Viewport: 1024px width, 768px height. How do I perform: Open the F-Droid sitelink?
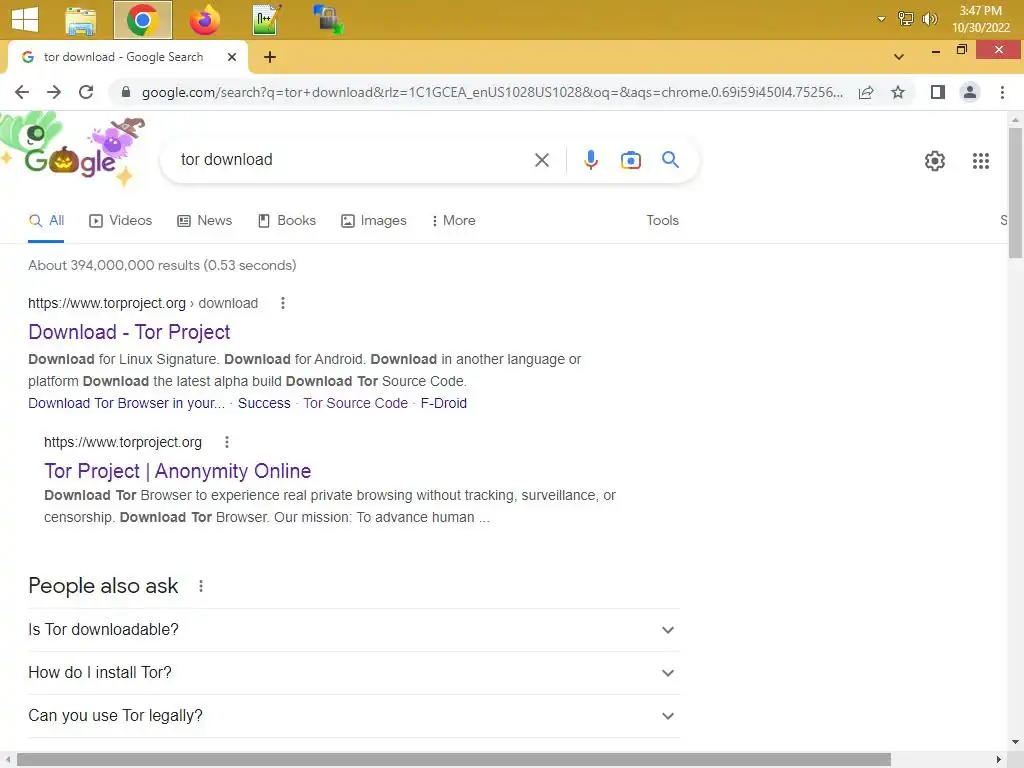click(x=443, y=404)
